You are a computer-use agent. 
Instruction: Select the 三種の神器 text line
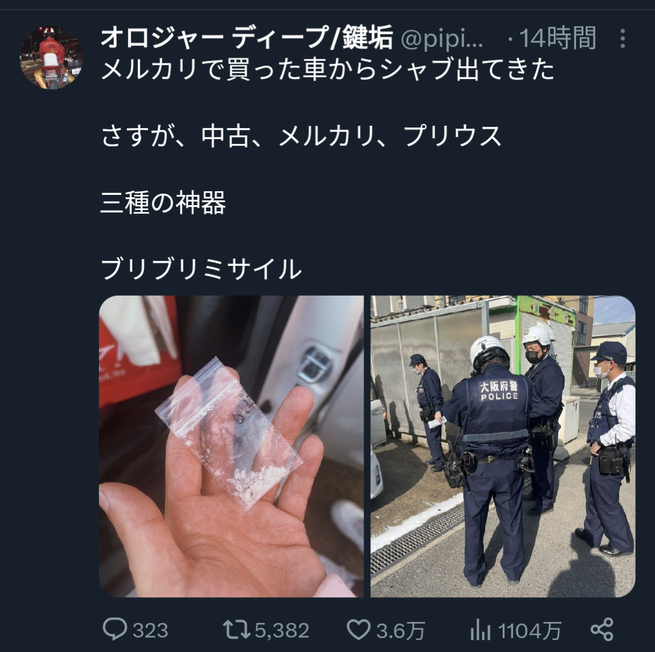(x=163, y=203)
